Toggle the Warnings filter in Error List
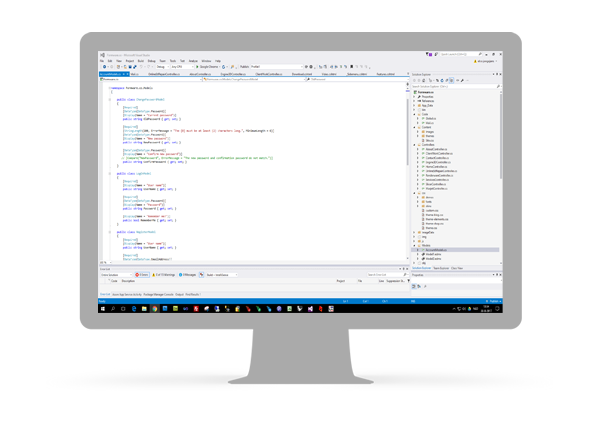The height and width of the screenshot is (422, 600). coord(166,274)
